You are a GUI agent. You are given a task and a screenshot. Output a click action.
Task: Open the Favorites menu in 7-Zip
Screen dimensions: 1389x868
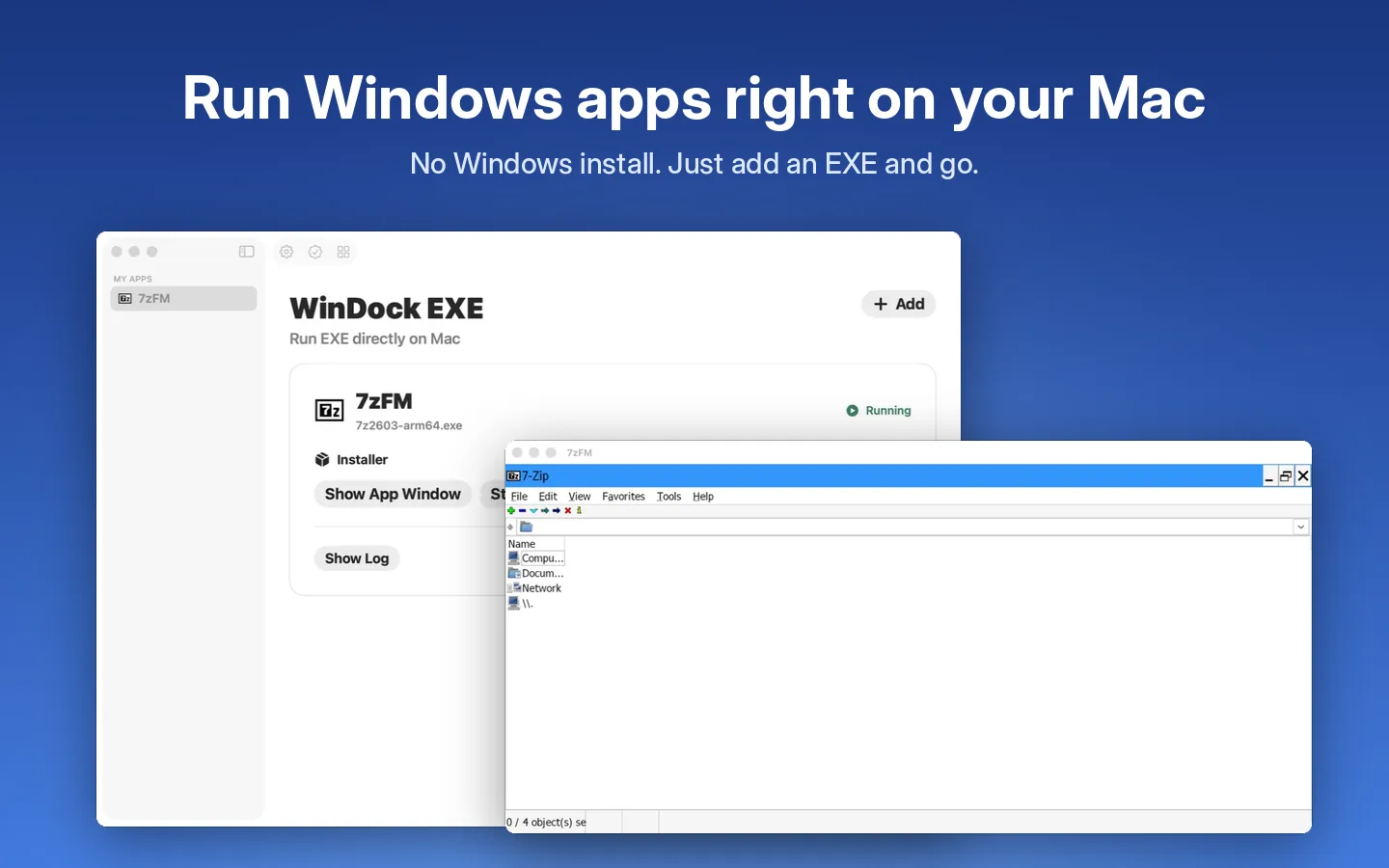623,497
